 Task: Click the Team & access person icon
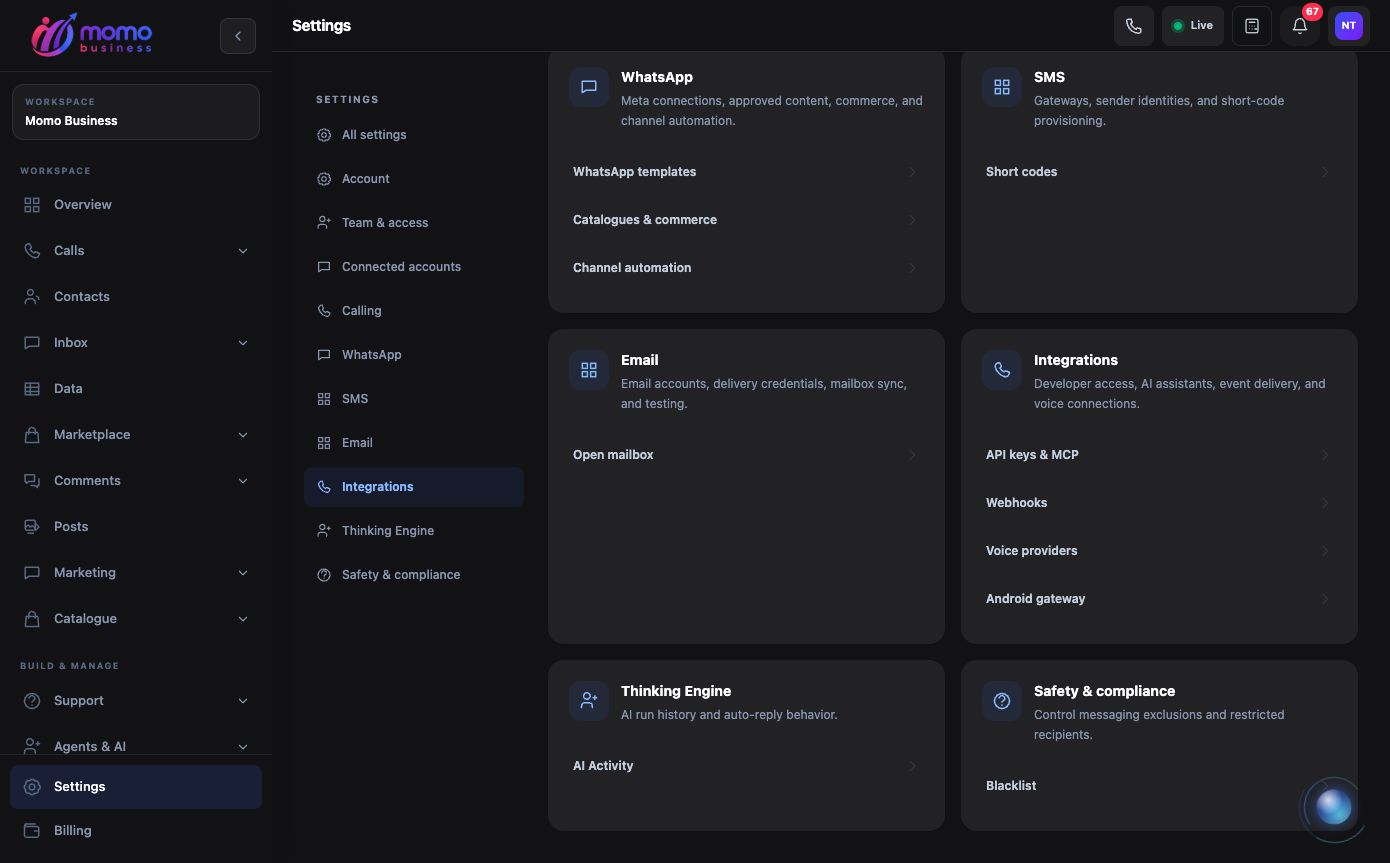point(324,223)
